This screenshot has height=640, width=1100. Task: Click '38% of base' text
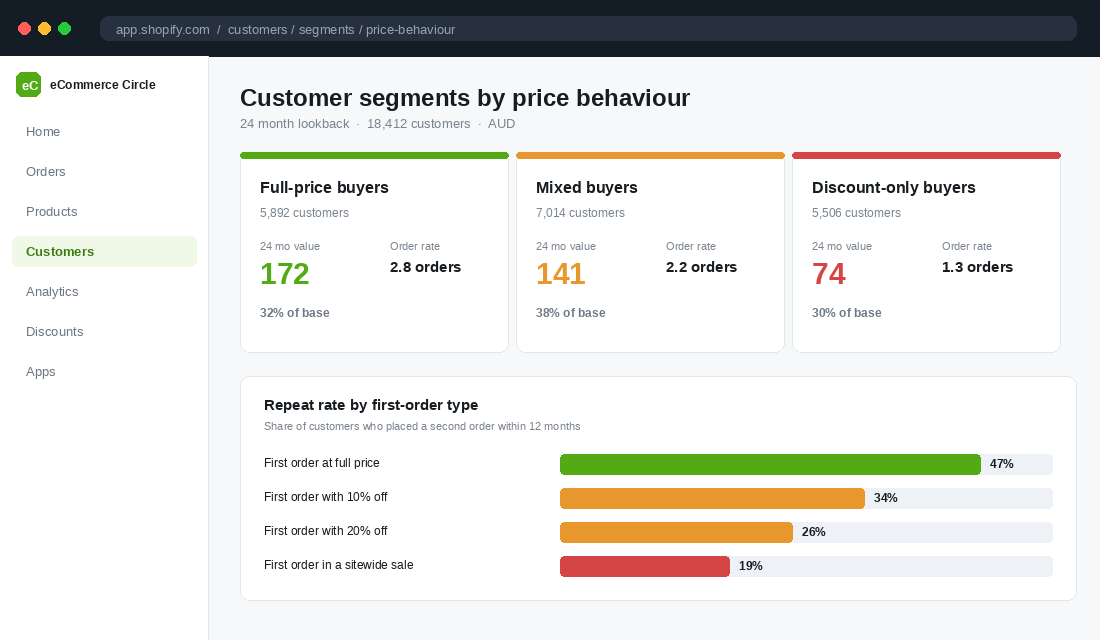[x=570, y=313]
